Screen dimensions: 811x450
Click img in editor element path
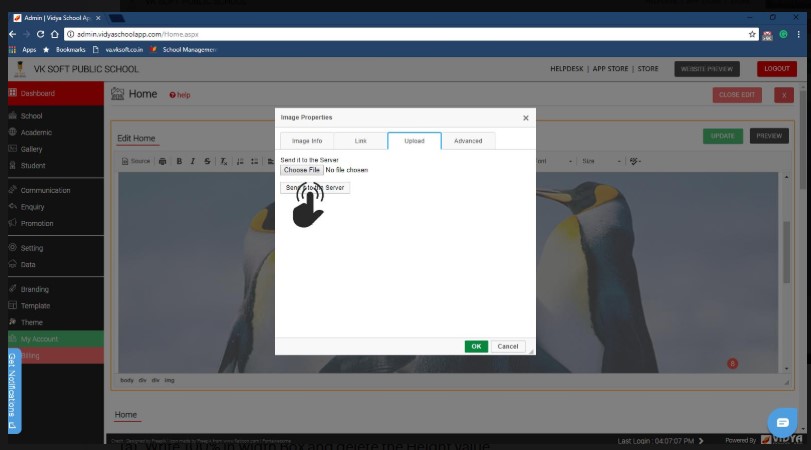[x=169, y=380]
